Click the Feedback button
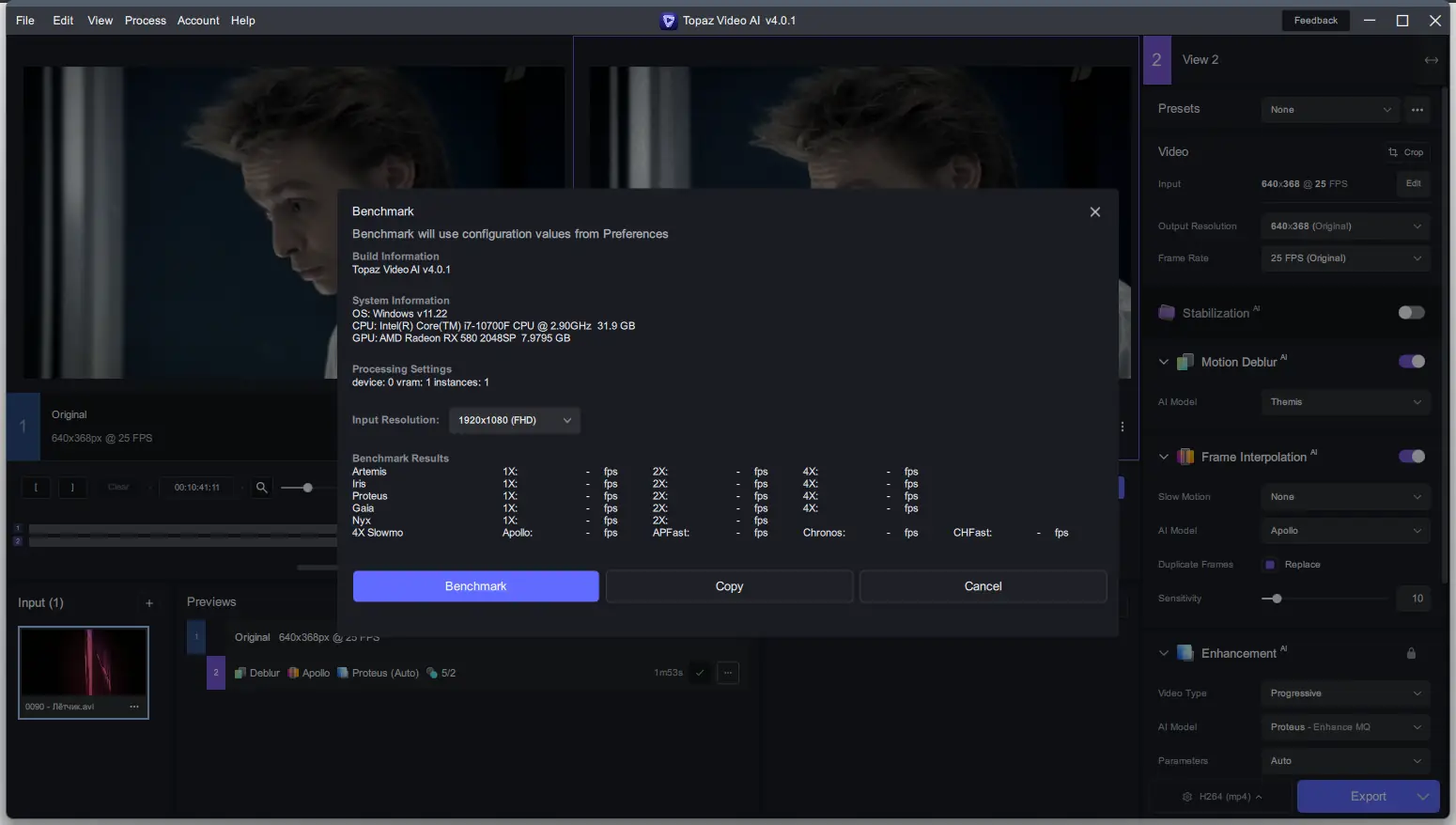Viewport: 1456px width, 825px height. tap(1316, 21)
